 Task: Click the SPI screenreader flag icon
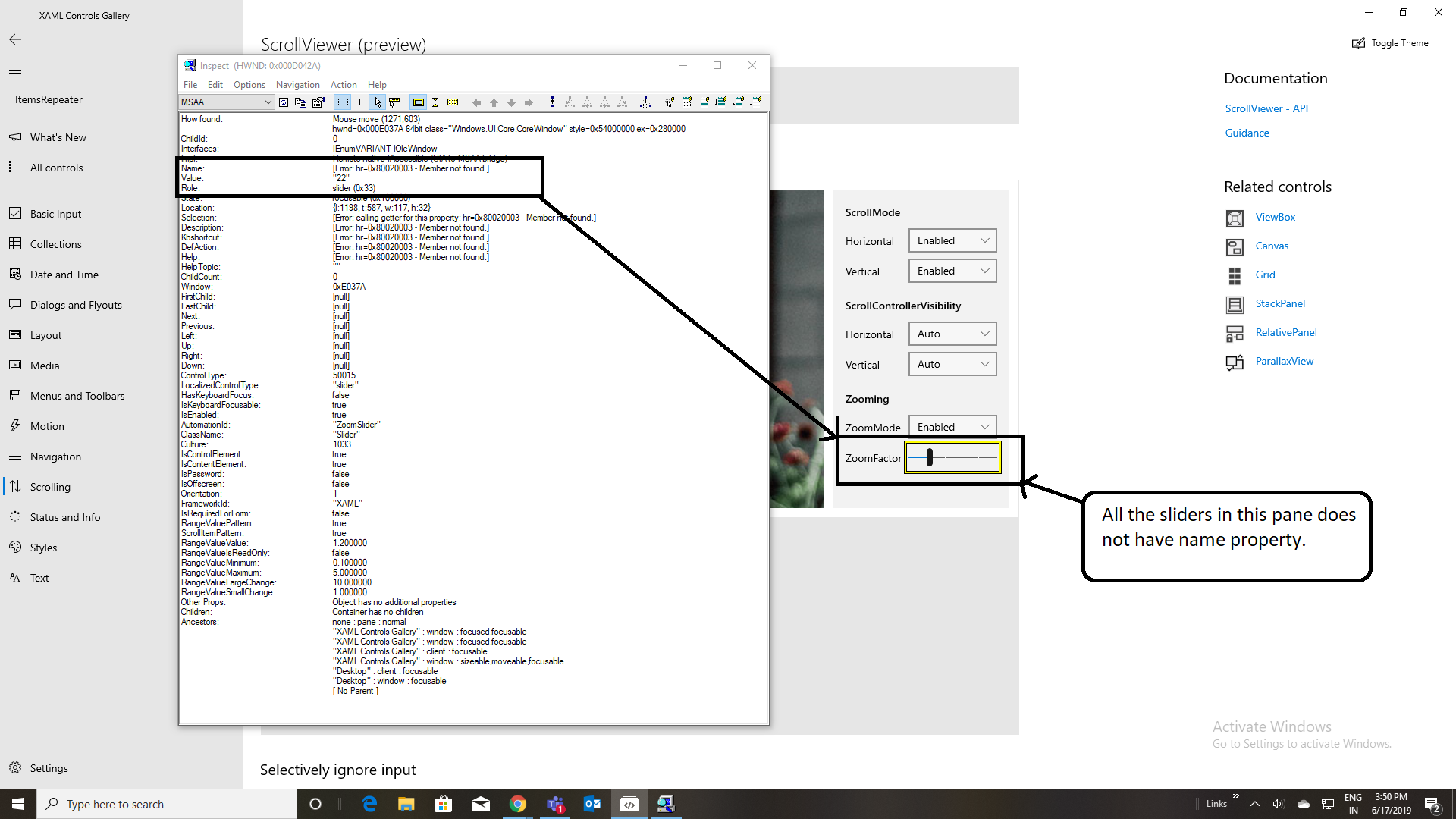(x=453, y=102)
